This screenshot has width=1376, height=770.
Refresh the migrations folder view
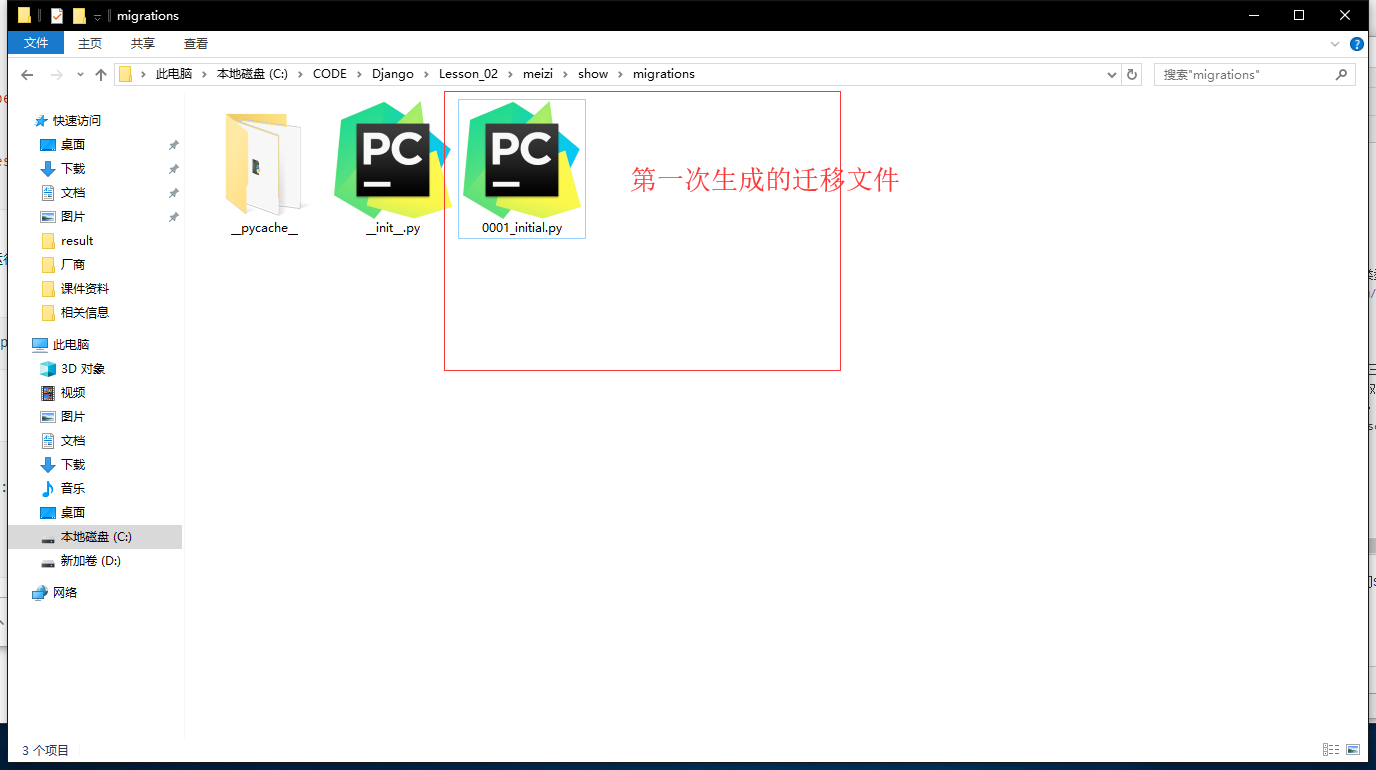pos(1132,74)
